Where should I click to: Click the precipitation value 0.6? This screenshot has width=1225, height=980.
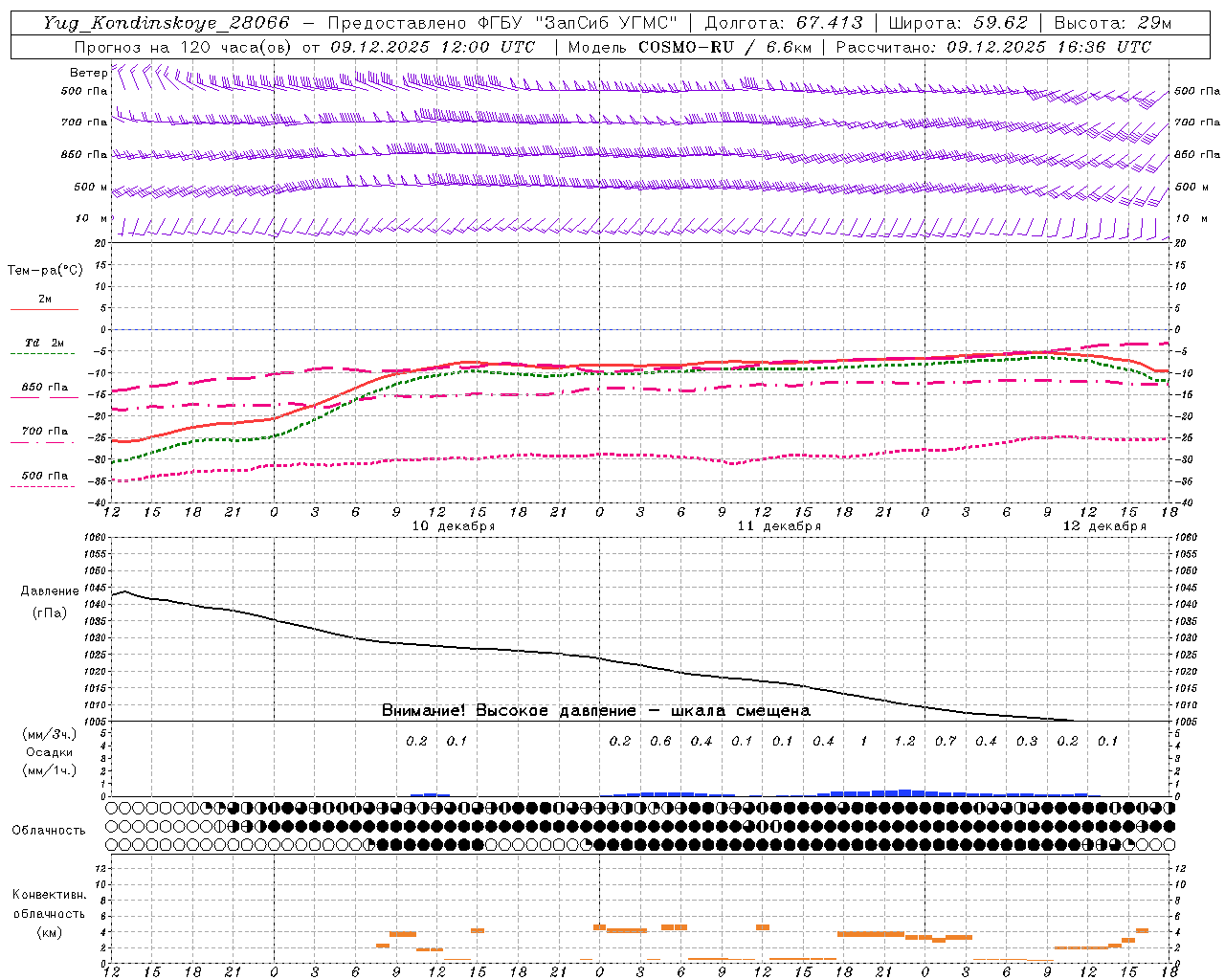coord(660,741)
